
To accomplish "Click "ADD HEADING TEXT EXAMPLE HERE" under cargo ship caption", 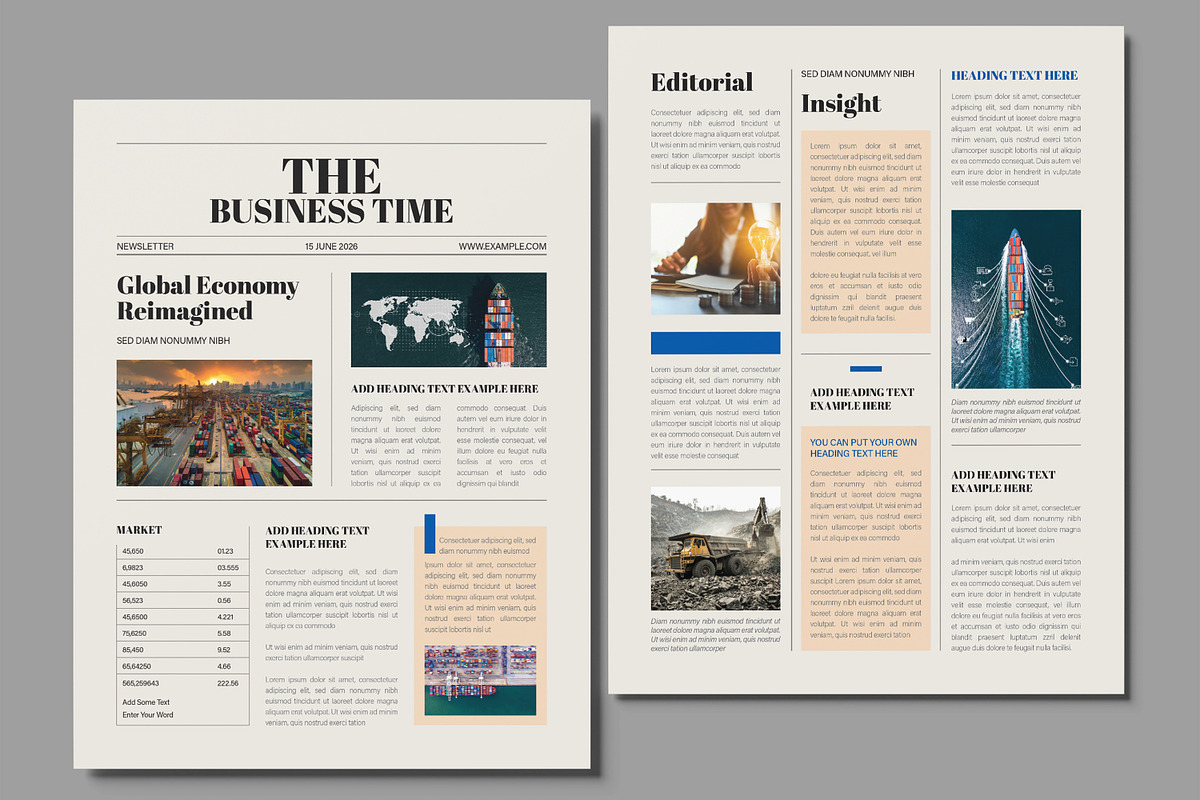I will point(1003,481).
